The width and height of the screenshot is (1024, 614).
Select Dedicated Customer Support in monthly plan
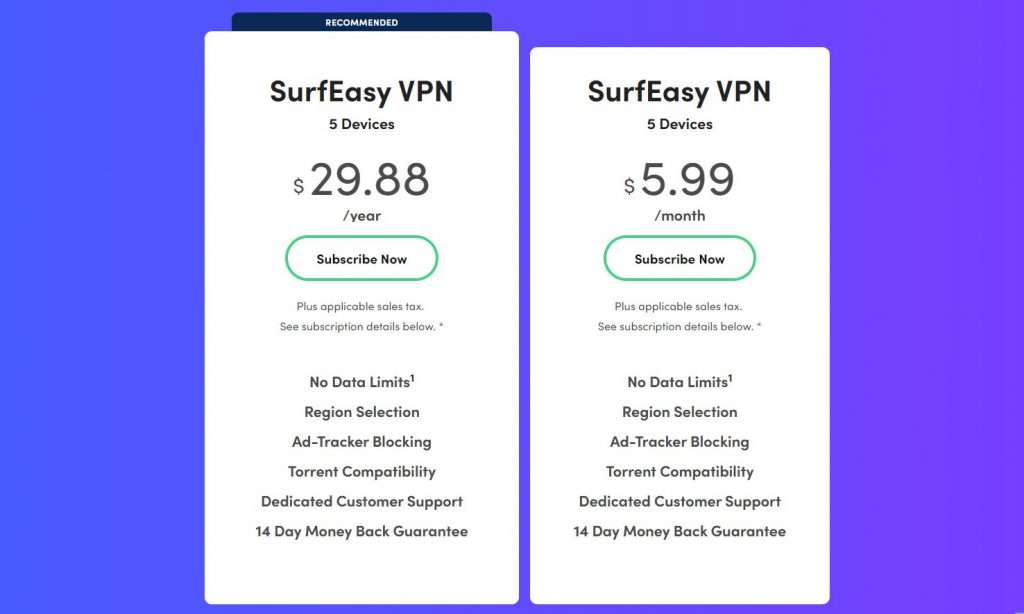point(680,502)
